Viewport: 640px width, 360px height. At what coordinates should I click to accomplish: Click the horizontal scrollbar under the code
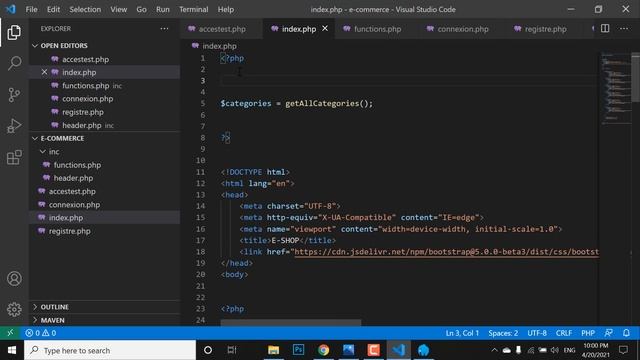[291, 322]
